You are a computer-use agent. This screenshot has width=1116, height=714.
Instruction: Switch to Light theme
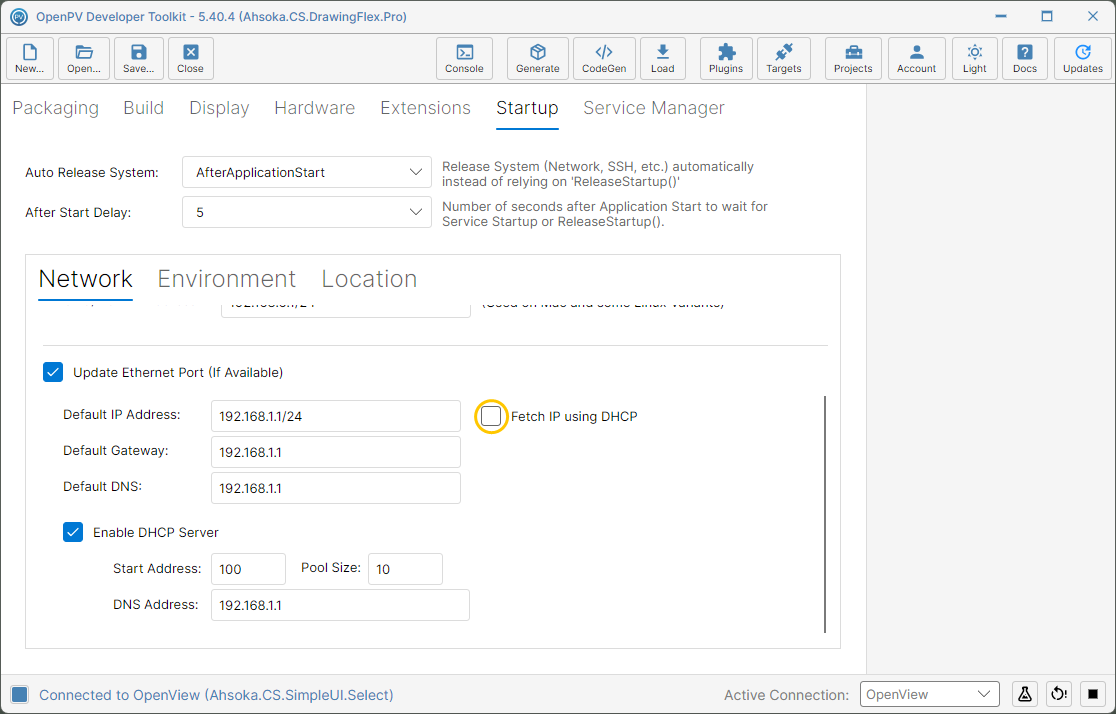pos(974,58)
